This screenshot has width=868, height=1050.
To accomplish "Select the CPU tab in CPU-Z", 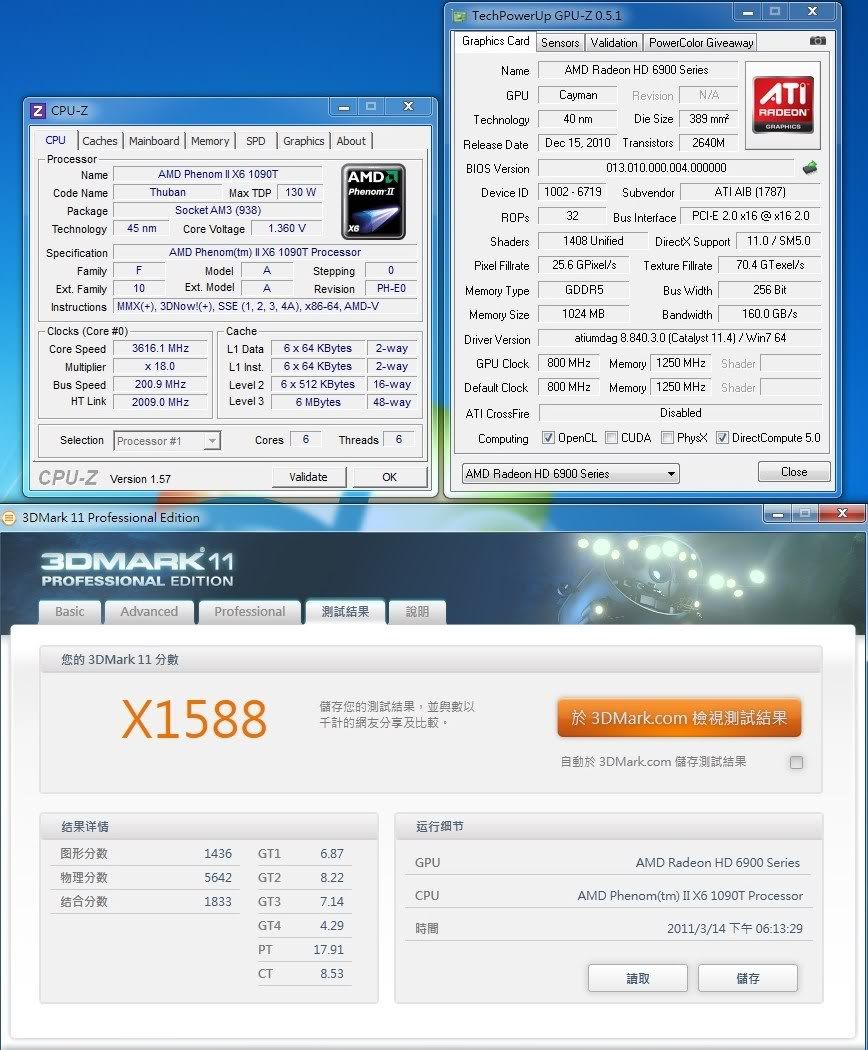I will 56,140.
